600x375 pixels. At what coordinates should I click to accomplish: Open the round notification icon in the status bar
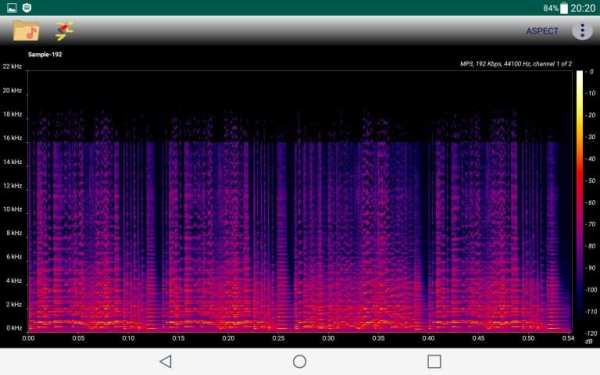click(27, 8)
